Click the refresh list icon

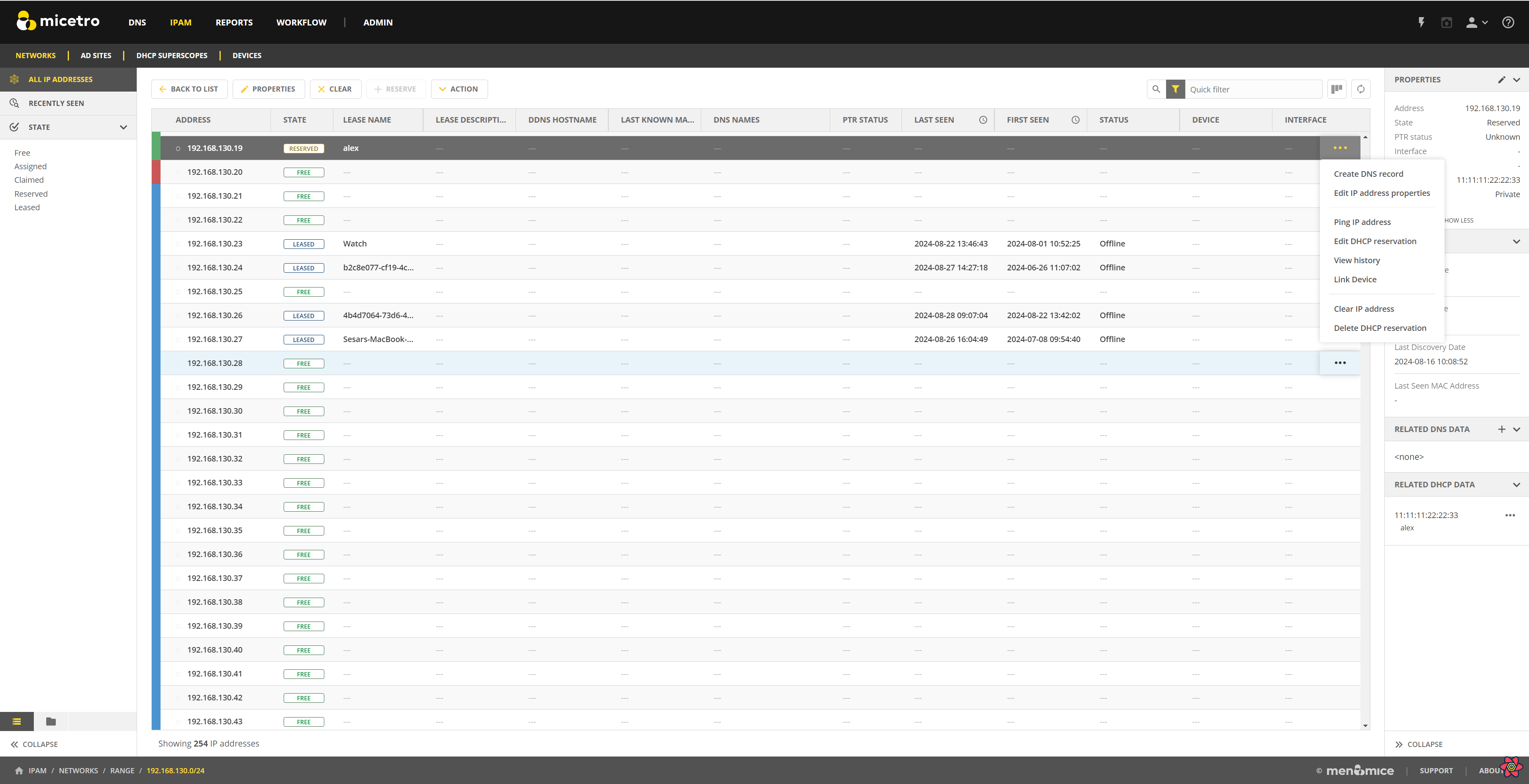coord(1360,89)
